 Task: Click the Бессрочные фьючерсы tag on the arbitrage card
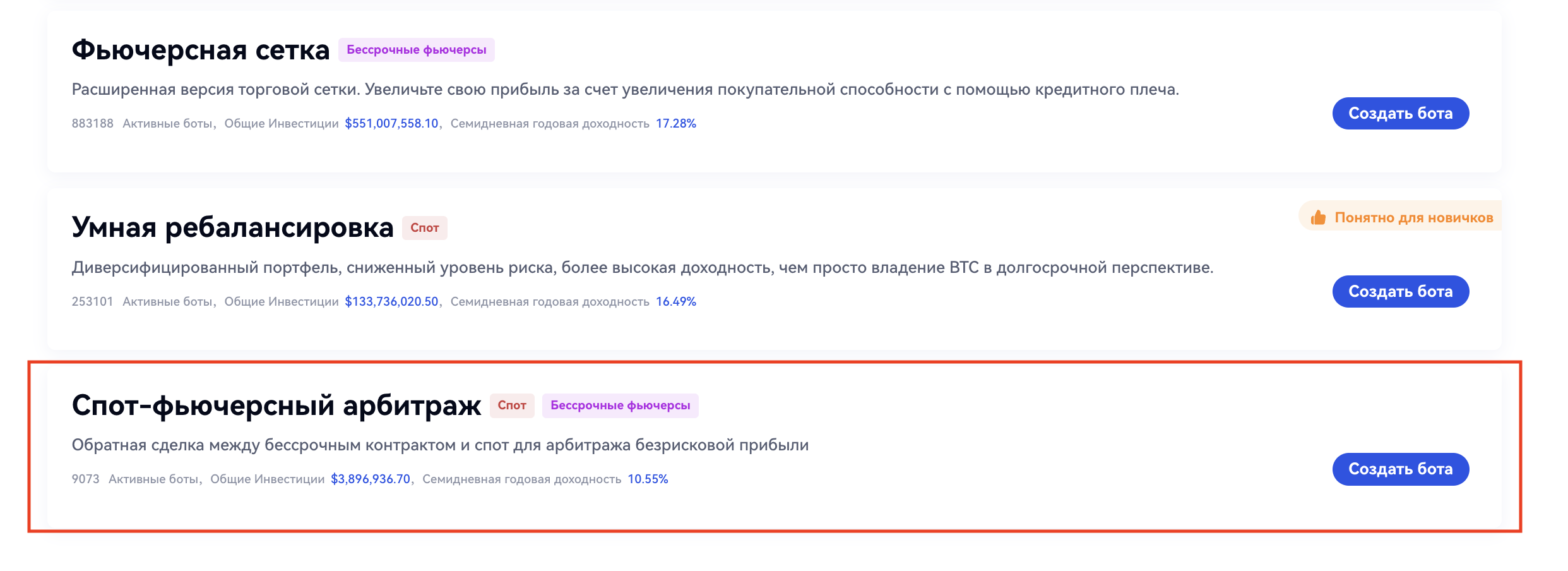point(620,406)
